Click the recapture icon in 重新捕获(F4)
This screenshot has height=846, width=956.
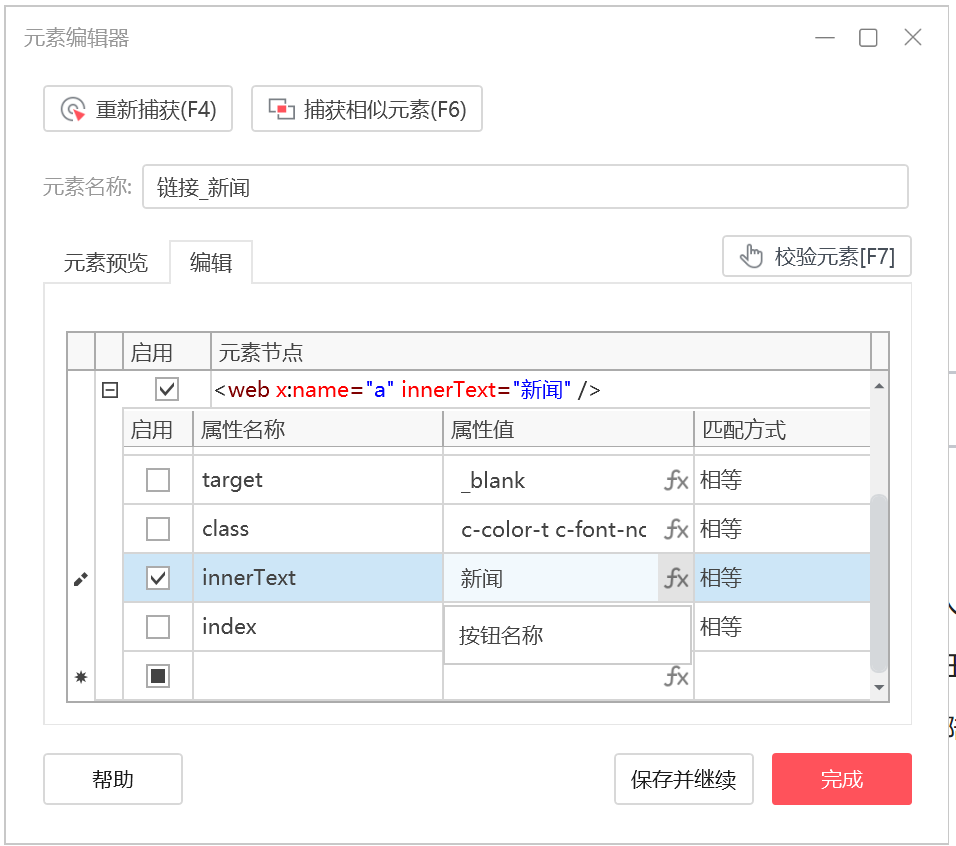[73, 110]
